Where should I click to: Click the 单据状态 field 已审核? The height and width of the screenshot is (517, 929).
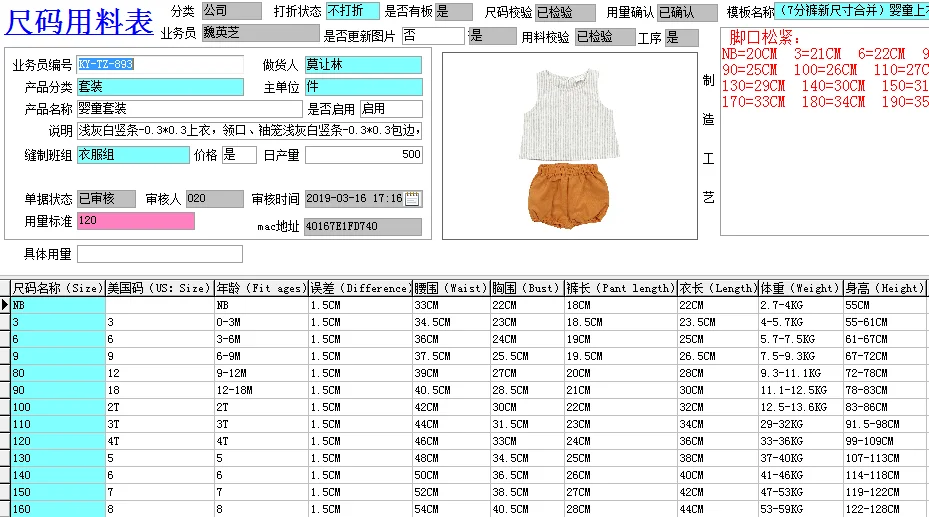(x=106, y=199)
